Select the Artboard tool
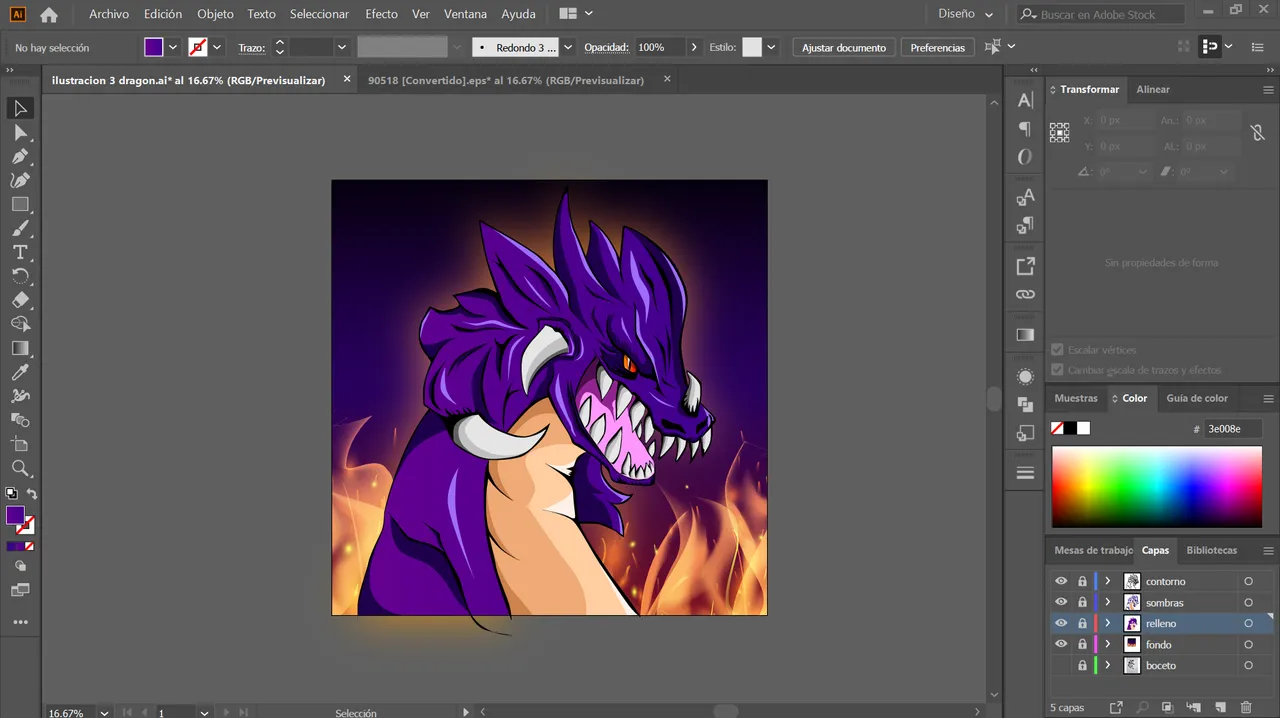Image resolution: width=1280 pixels, height=718 pixels. coord(20,444)
